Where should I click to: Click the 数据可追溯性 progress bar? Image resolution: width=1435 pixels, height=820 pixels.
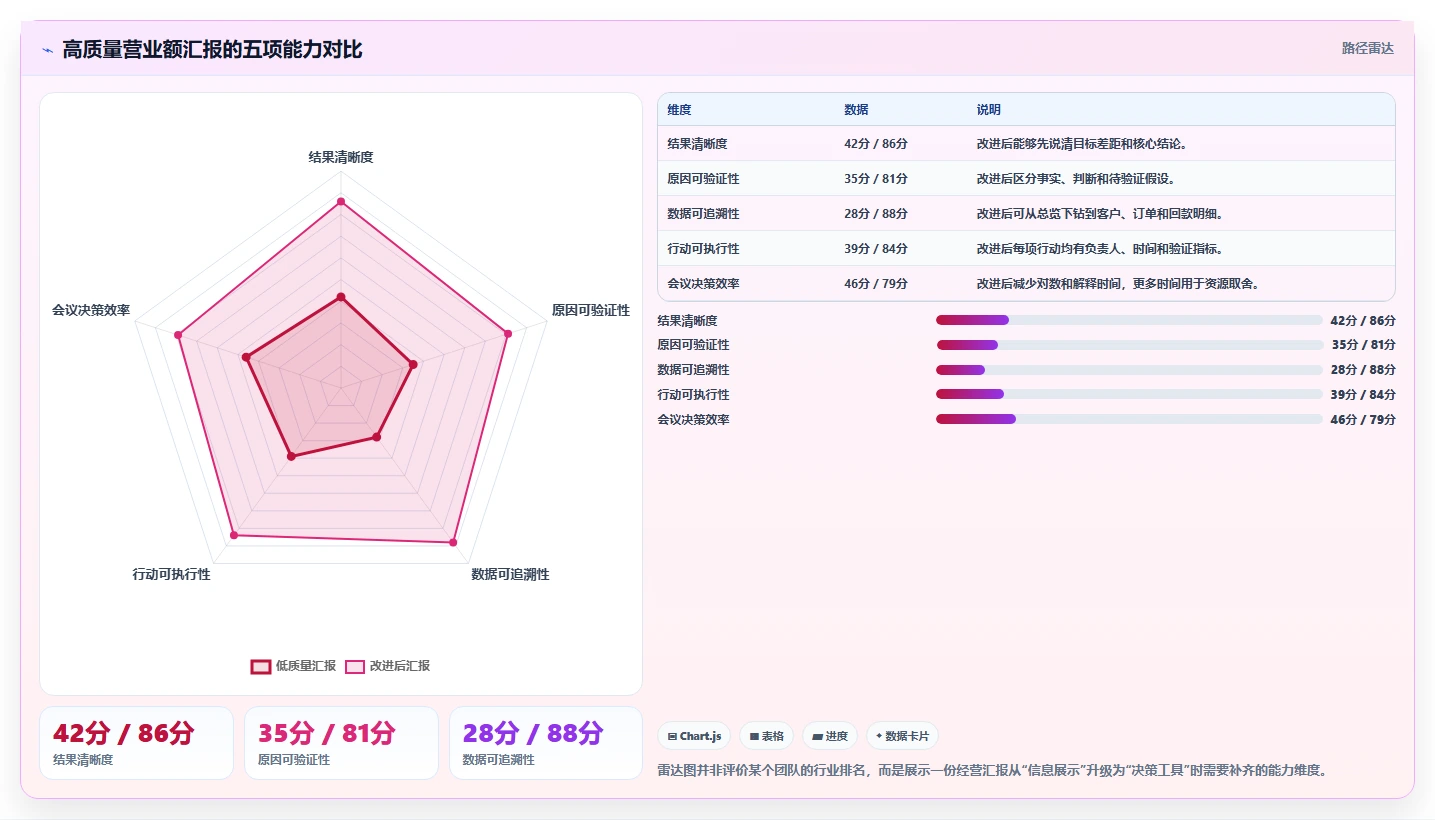point(1129,370)
